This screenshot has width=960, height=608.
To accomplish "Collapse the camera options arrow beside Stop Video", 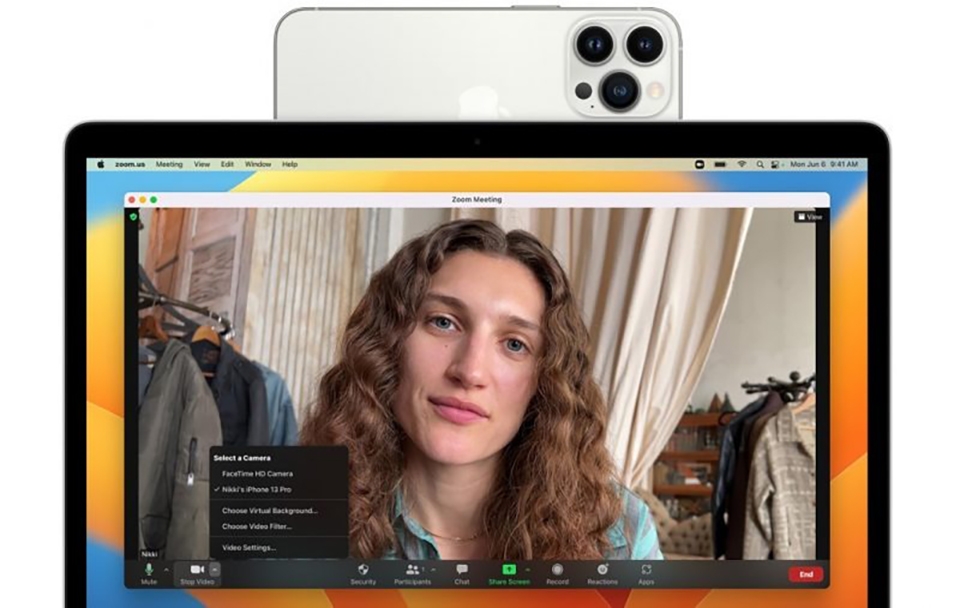I will (x=214, y=569).
